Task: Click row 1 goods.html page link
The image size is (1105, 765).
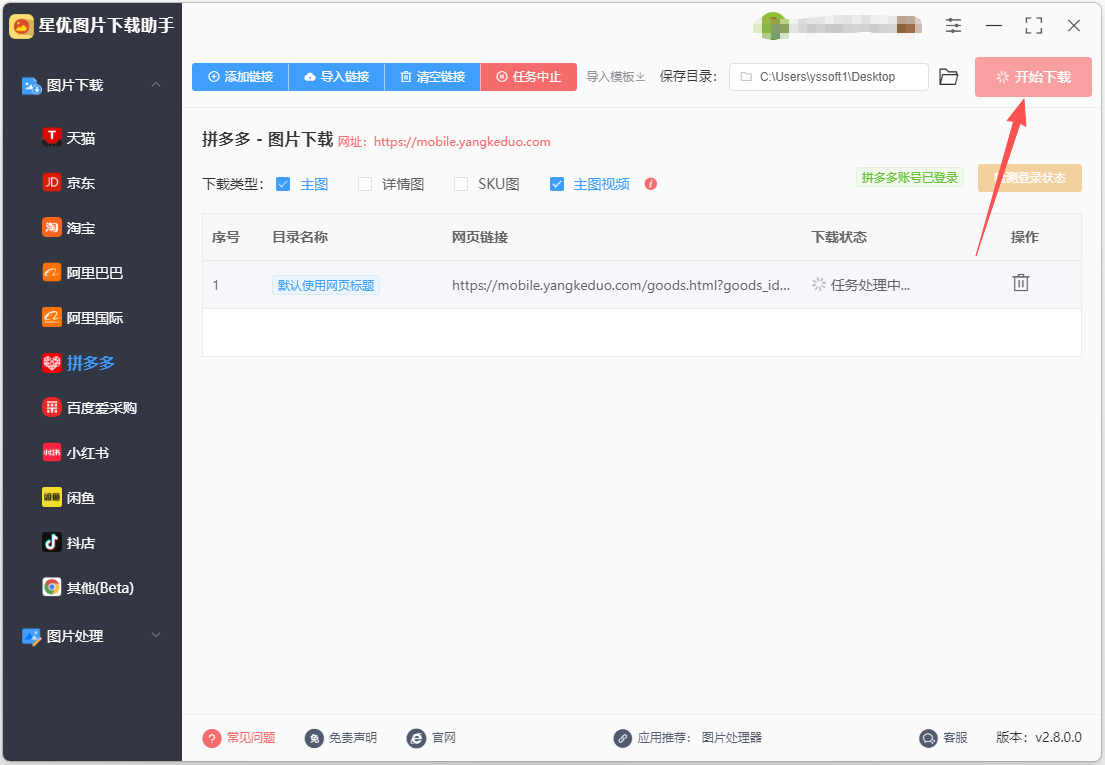Action: tap(621, 285)
